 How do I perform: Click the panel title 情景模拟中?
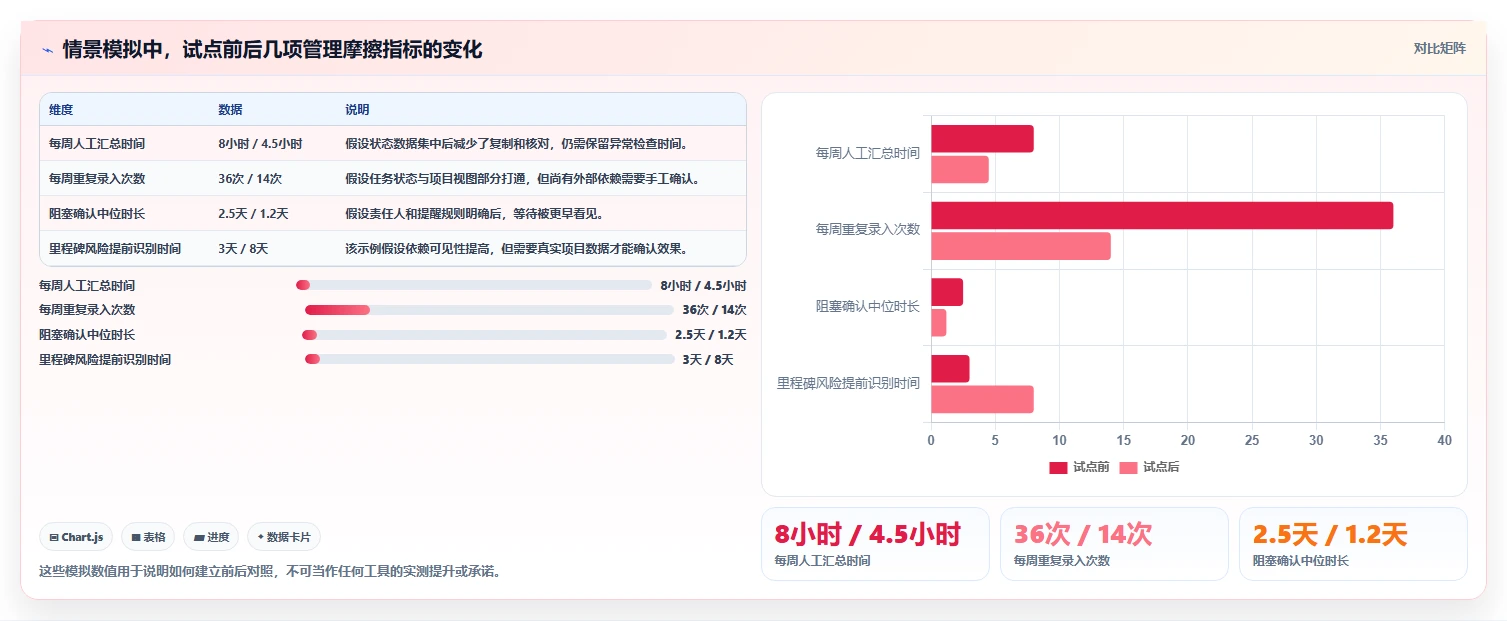(x=272, y=49)
